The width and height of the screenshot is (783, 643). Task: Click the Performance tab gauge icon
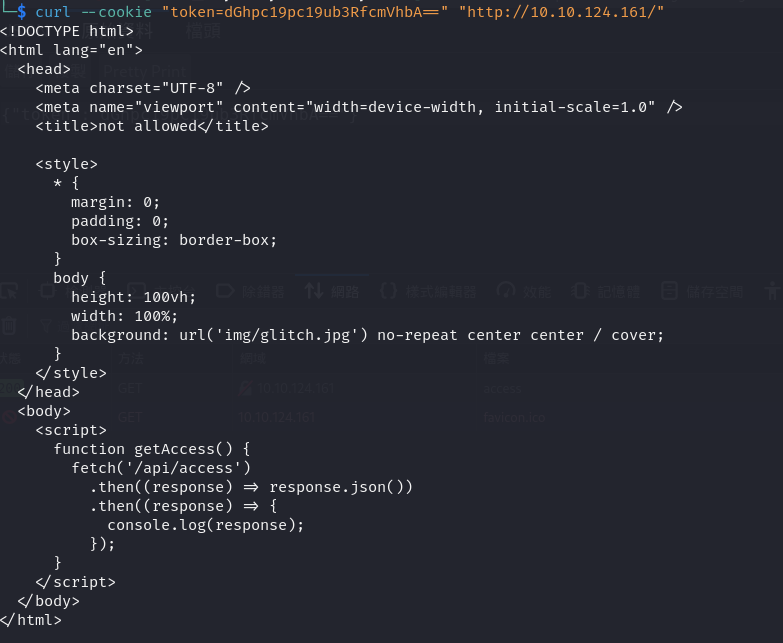pos(506,292)
